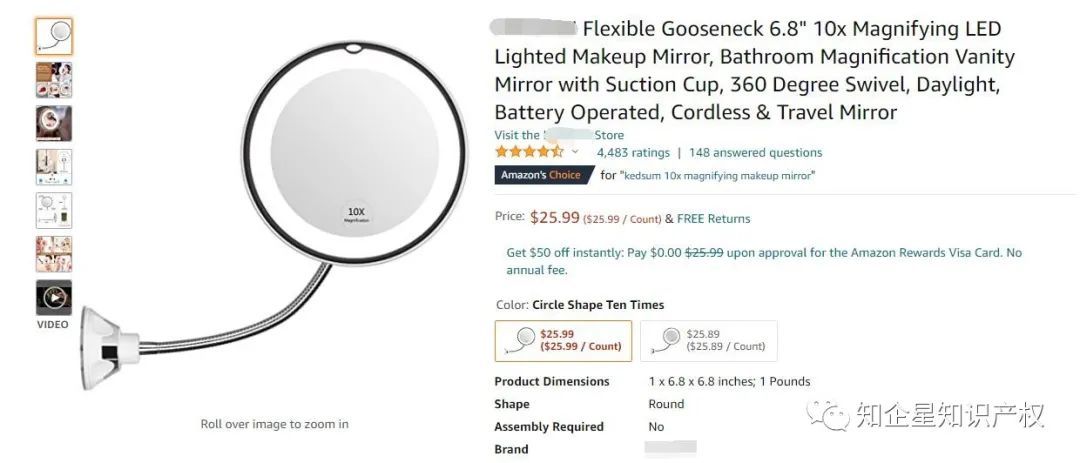Select the second thumbnail in image gallery

click(53, 80)
